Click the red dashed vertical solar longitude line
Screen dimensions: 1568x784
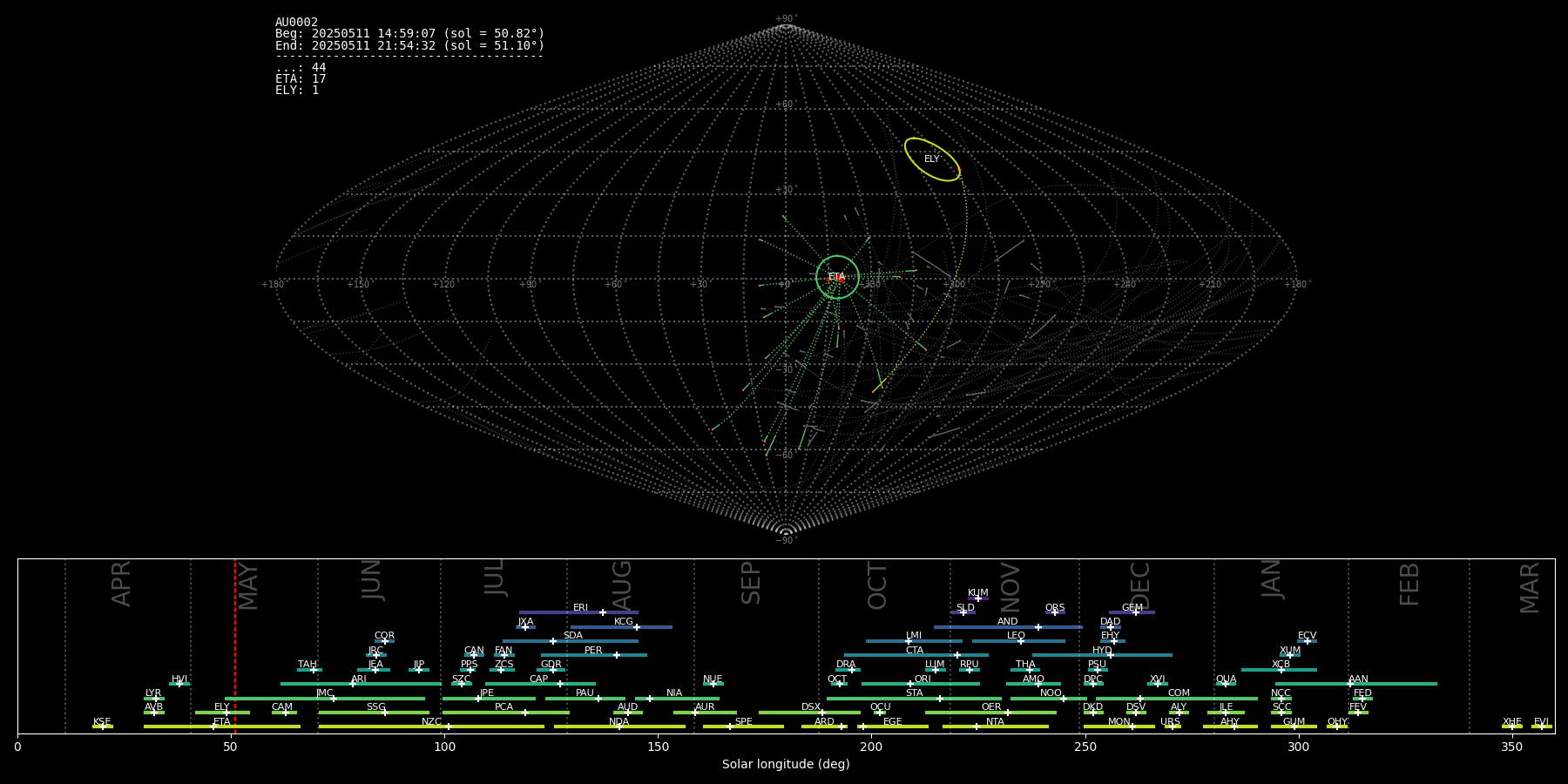(235, 645)
